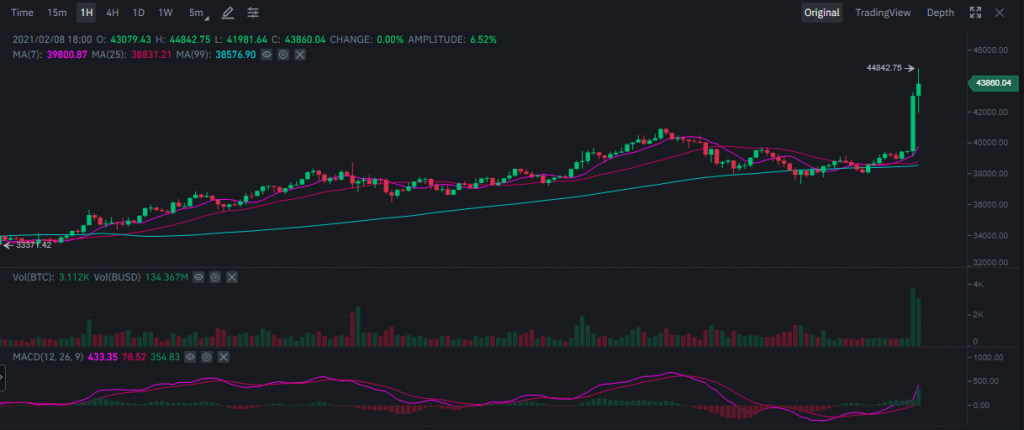Expand the 5m interval dropdown
The width and height of the screenshot is (1024, 430).
point(199,13)
